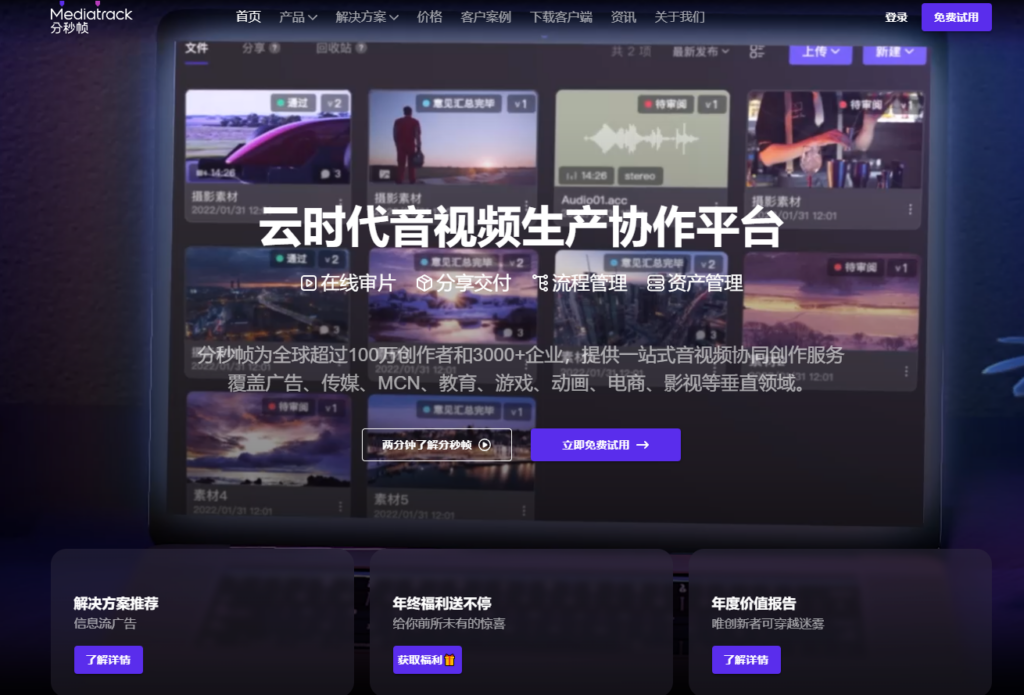Open the 新建 dropdown button
The height and width of the screenshot is (695, 1024).
[x=894, y=51]
